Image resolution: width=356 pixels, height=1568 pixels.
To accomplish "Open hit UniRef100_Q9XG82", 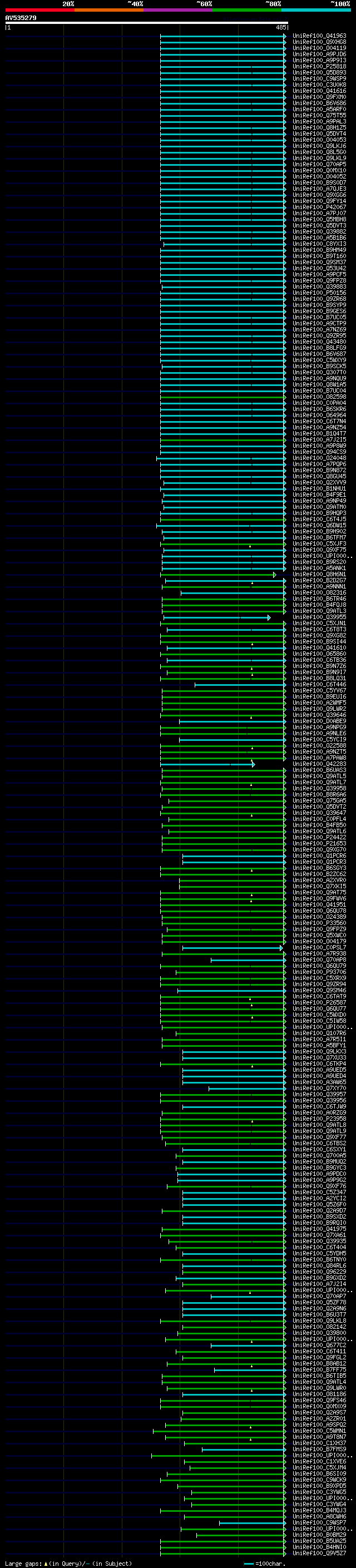I will (x=319, y=635).
